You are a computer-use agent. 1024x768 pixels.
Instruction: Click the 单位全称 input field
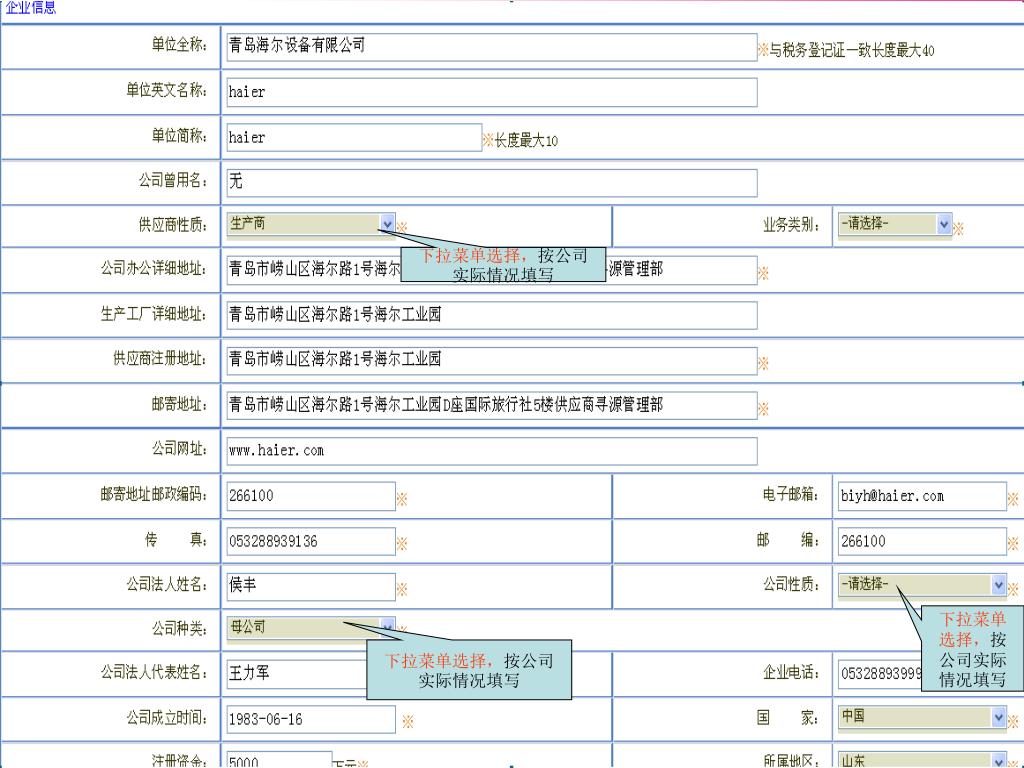coord(492,47)
